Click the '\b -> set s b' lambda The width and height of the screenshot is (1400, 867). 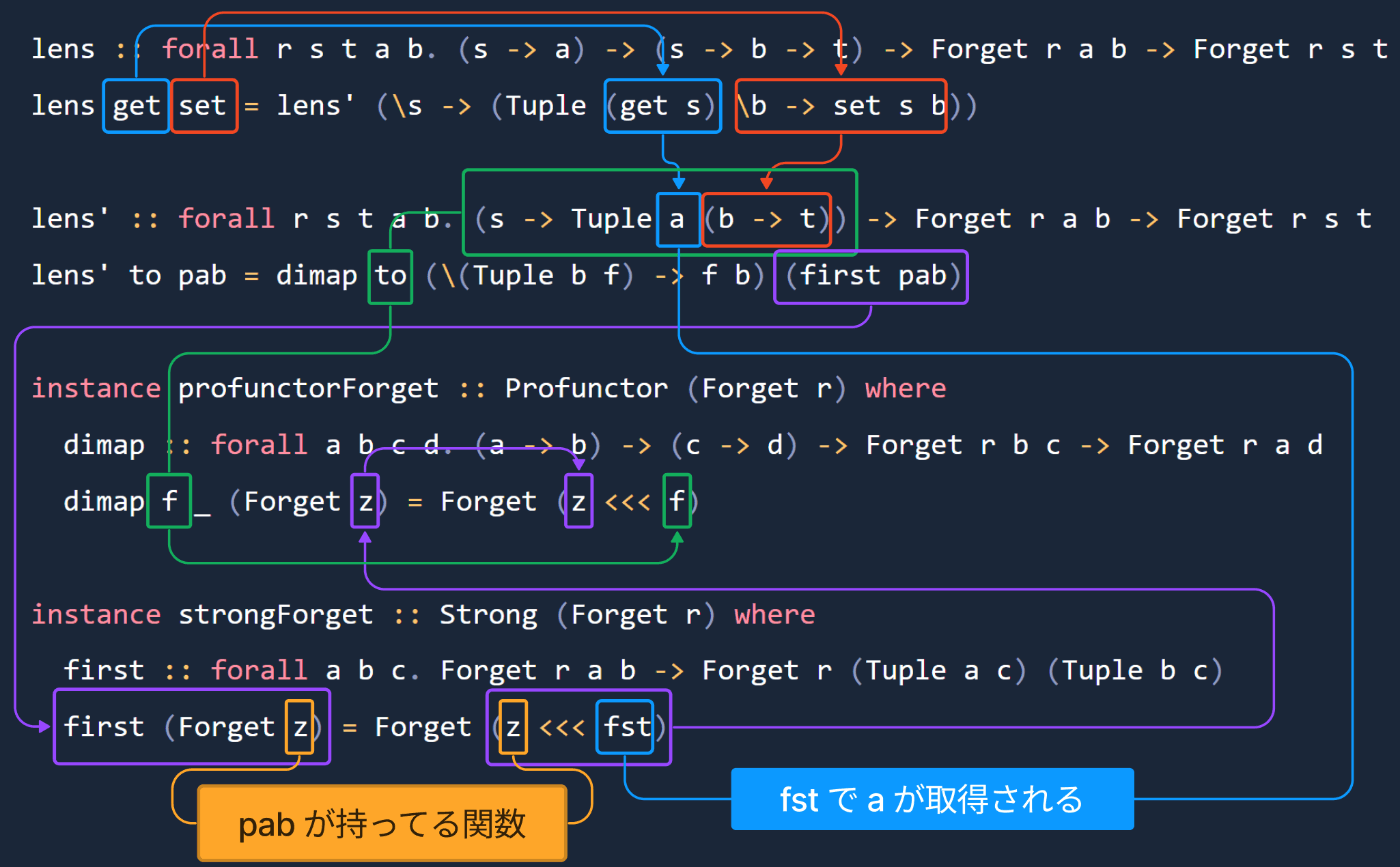pos(841,105)
